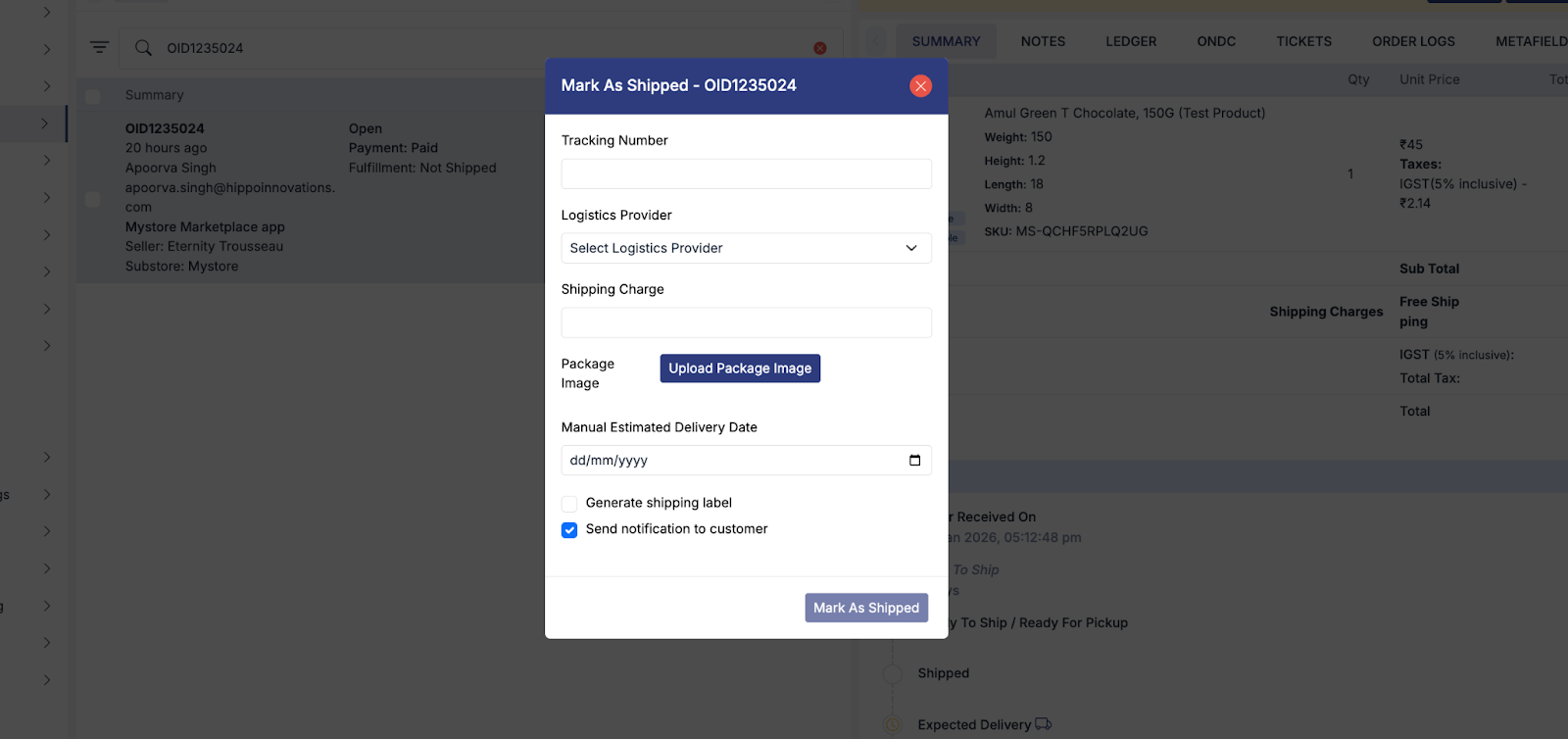This screenshot has width=1568, height=739.
Task: Click the Shipped status circle in timeline
Action: (892, 674)
